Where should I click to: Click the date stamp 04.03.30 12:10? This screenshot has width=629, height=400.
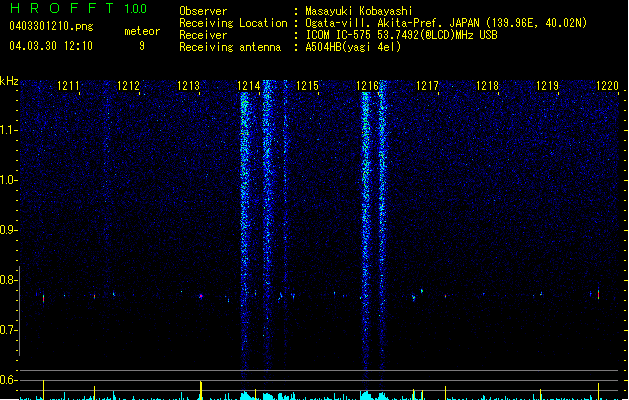51,46
